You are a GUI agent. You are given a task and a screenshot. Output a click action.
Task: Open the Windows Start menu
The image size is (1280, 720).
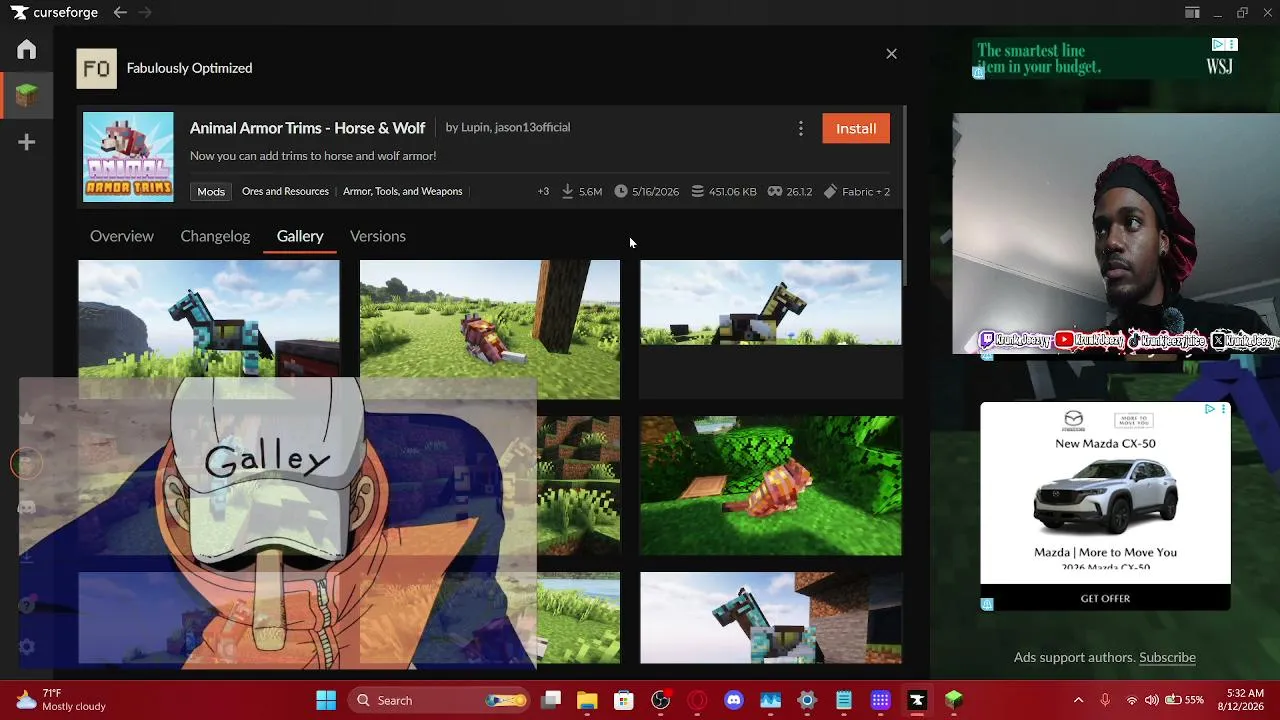click(326, 700)
